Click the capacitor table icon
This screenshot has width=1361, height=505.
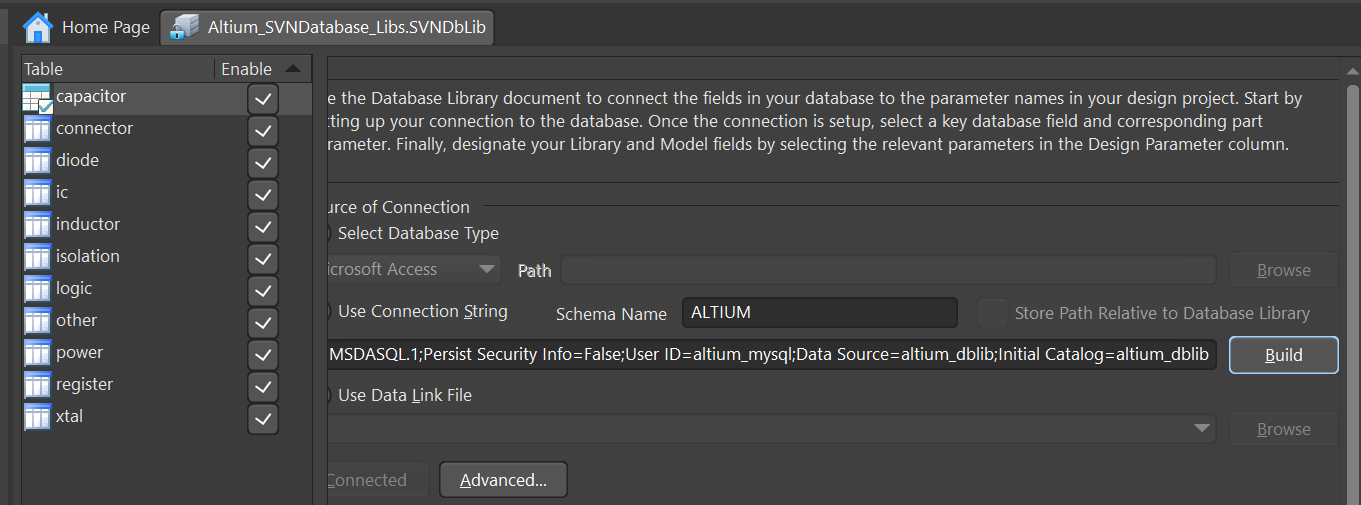(x=37, y=98)
